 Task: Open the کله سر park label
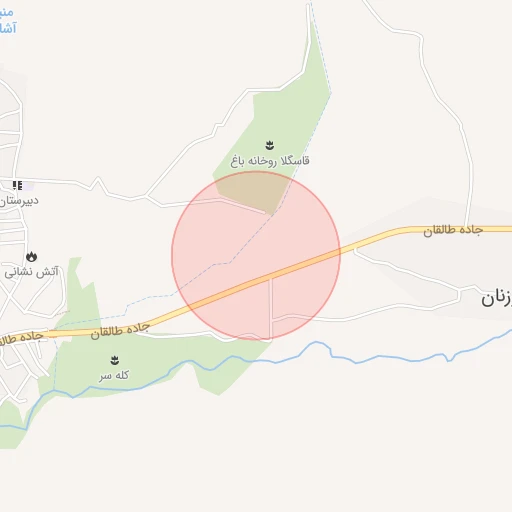pos(114,376)
